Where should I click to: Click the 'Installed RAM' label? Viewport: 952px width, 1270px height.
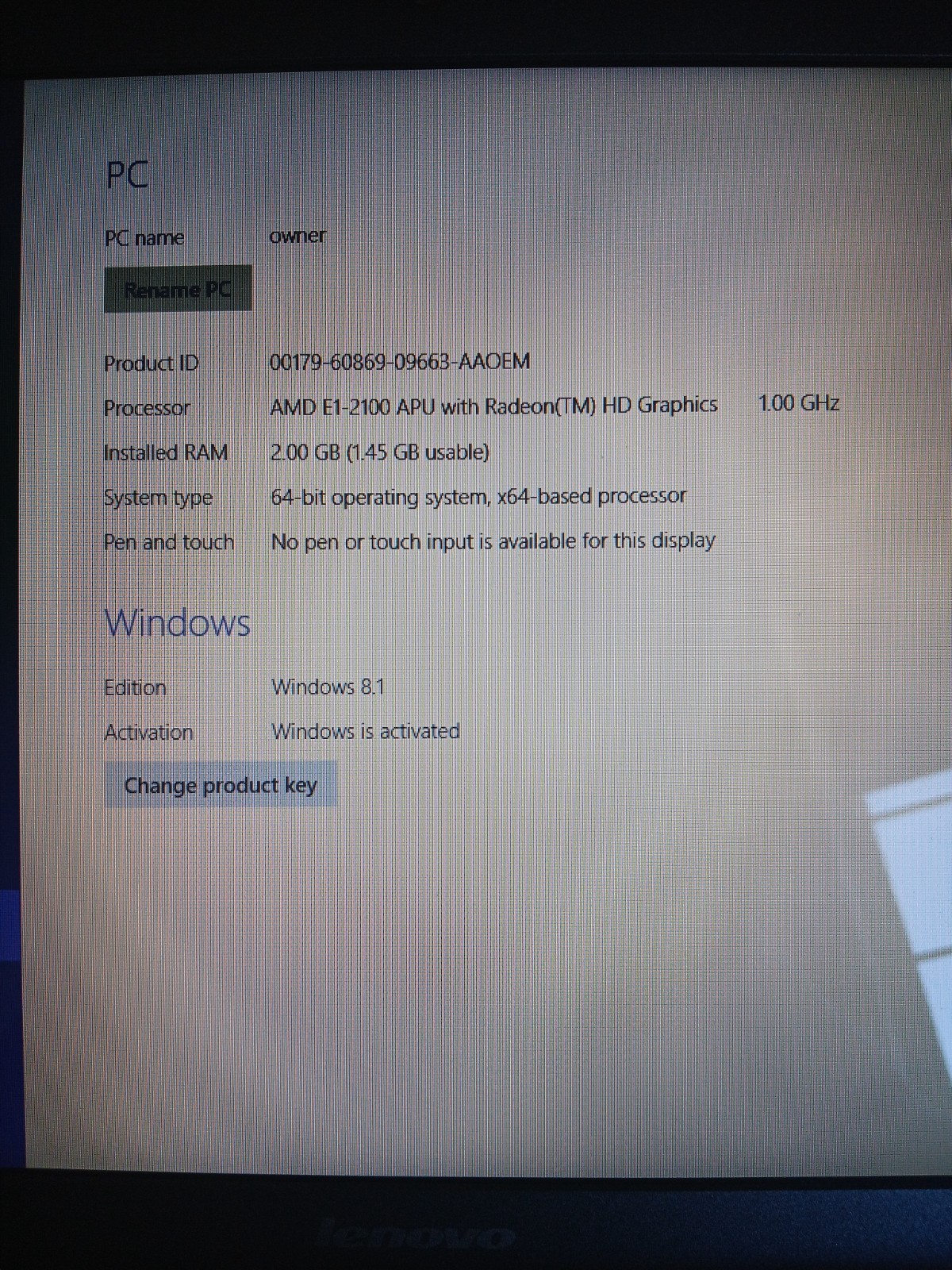(166, 452)
